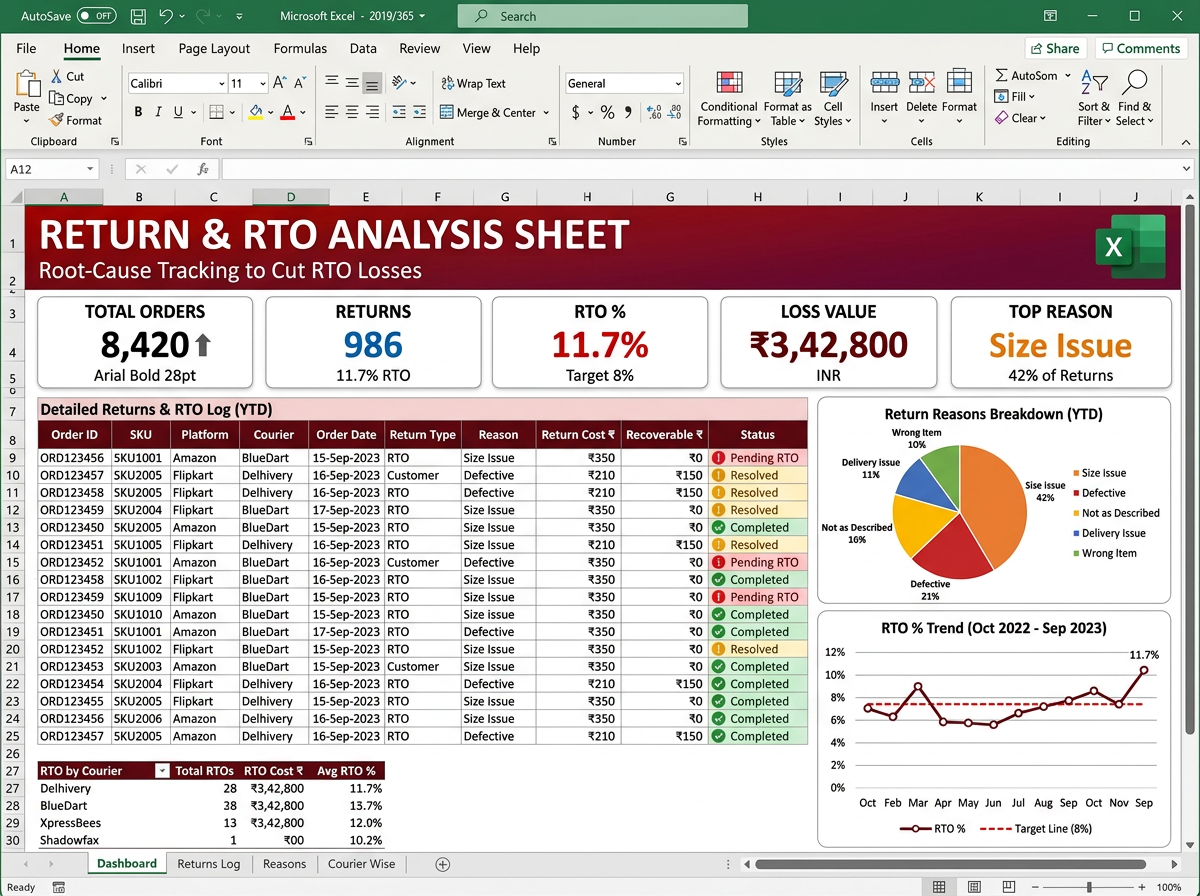Increase font size with the larger A icon
The height and width of the screenshot is (896, 1200).
coord(280,83)
